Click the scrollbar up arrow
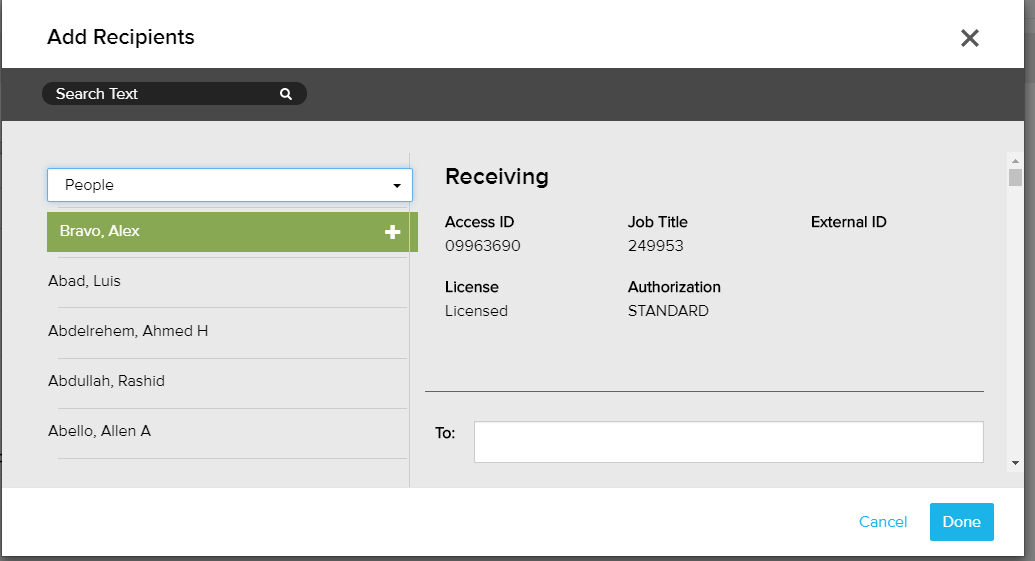The height and width of the screenshot is (561, 1035). click(1015, 161)
